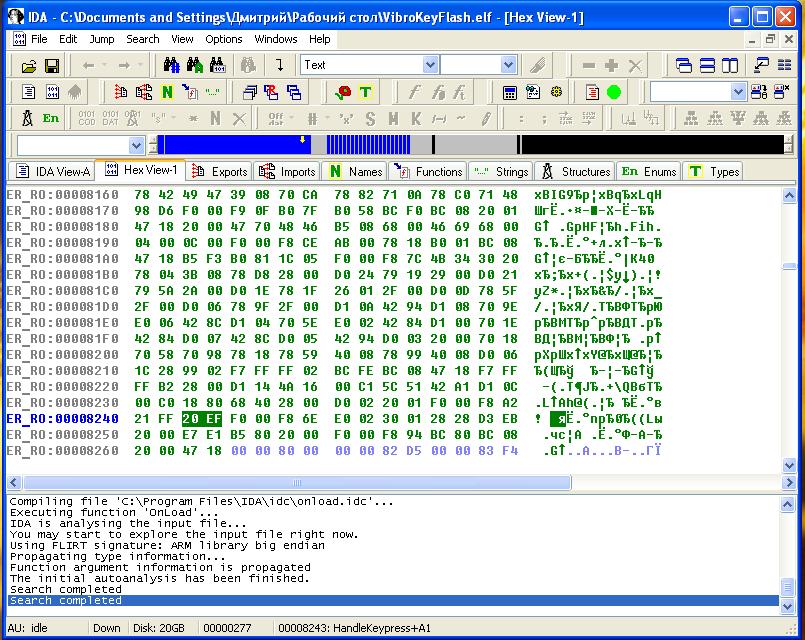This screenshot has height=640, width=805.
Task: Click the hex view scroll-right arrow
Action: click(x=789, y=482)
